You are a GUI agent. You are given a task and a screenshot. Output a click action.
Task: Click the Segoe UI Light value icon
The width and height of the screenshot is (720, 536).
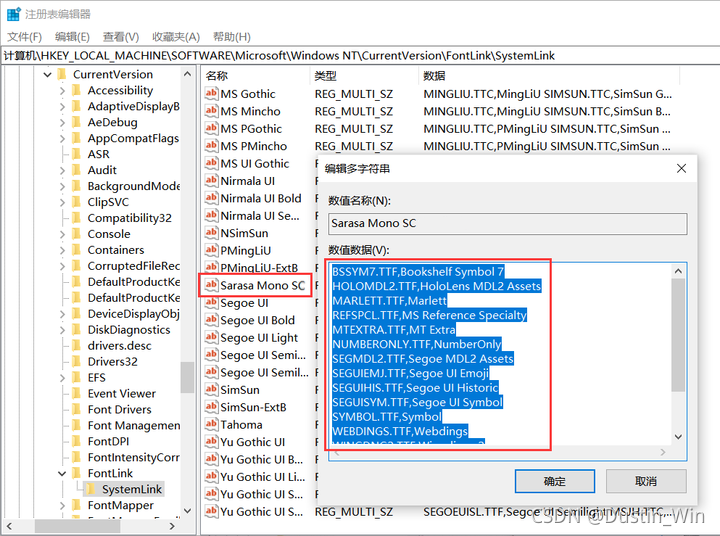click(211, 338)
